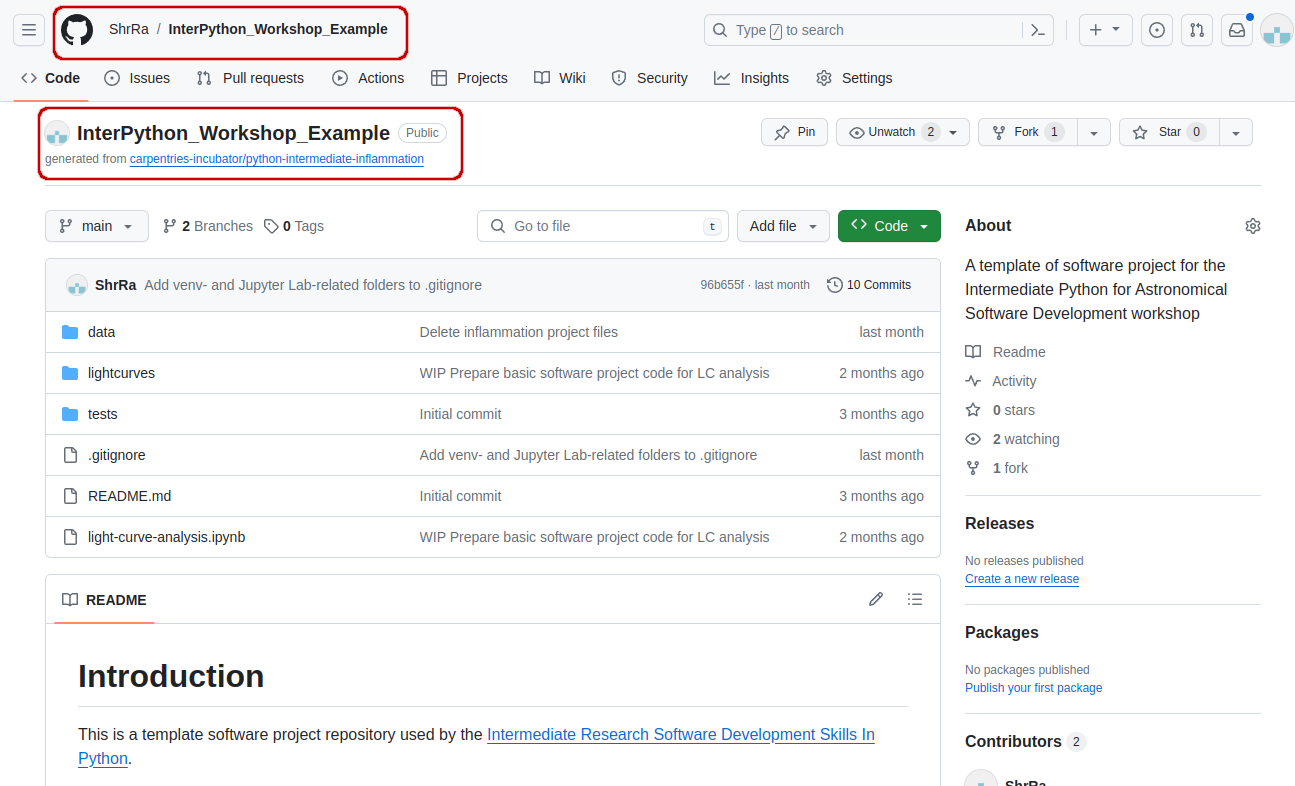Open commit hash 96b655f

[722, 285]
